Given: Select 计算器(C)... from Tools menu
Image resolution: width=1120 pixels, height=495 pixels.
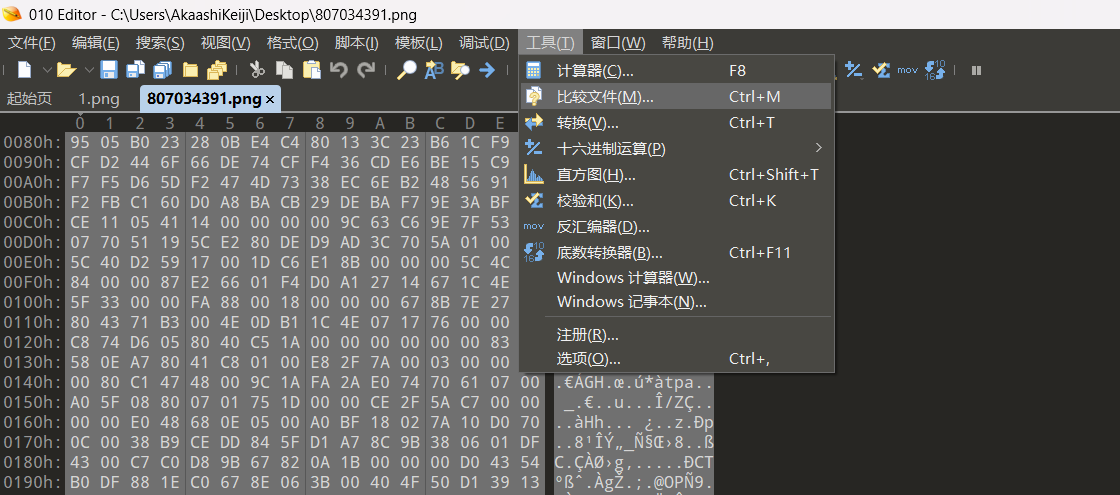Looking at the screenshot, I should coord(676,71).
